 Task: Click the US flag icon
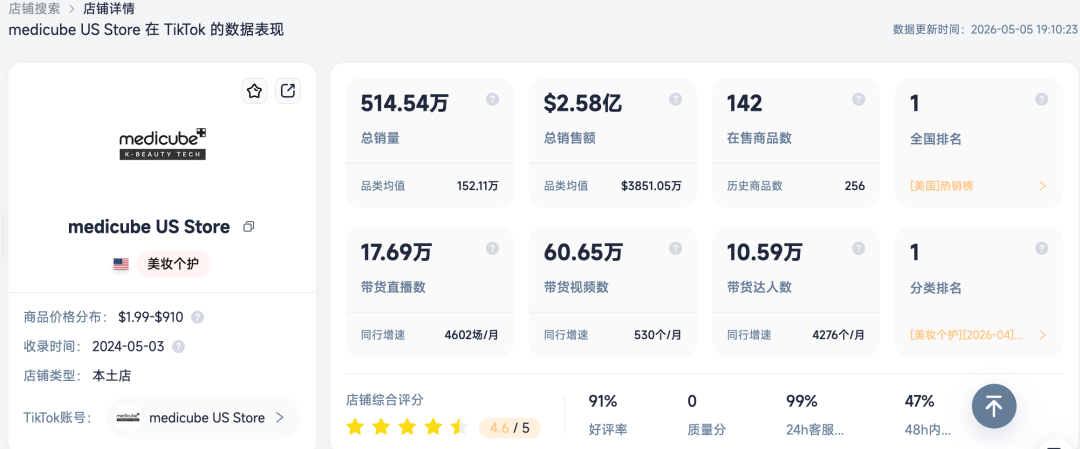(121, 264)
